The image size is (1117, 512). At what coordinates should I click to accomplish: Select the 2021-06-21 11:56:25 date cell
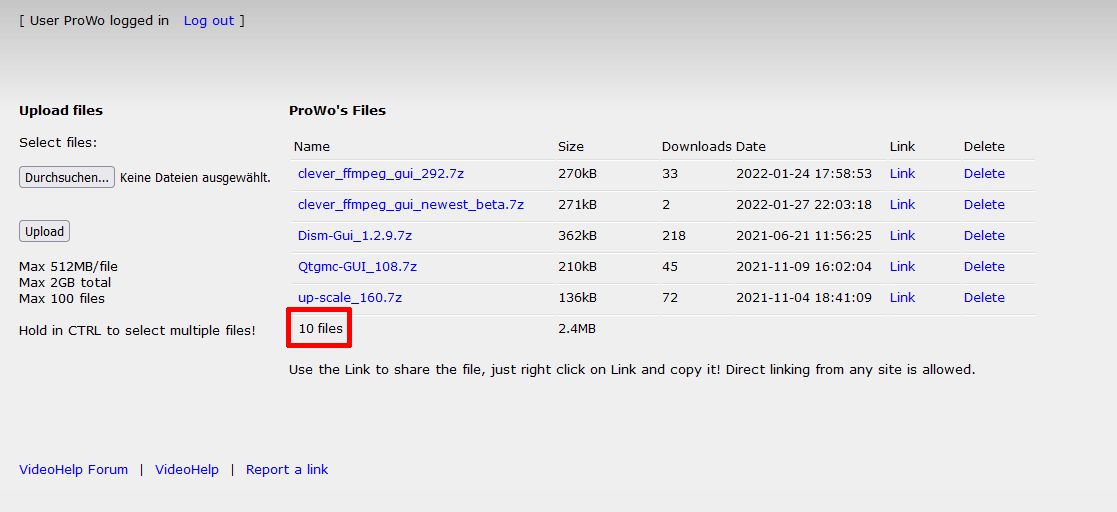[804, 235]
